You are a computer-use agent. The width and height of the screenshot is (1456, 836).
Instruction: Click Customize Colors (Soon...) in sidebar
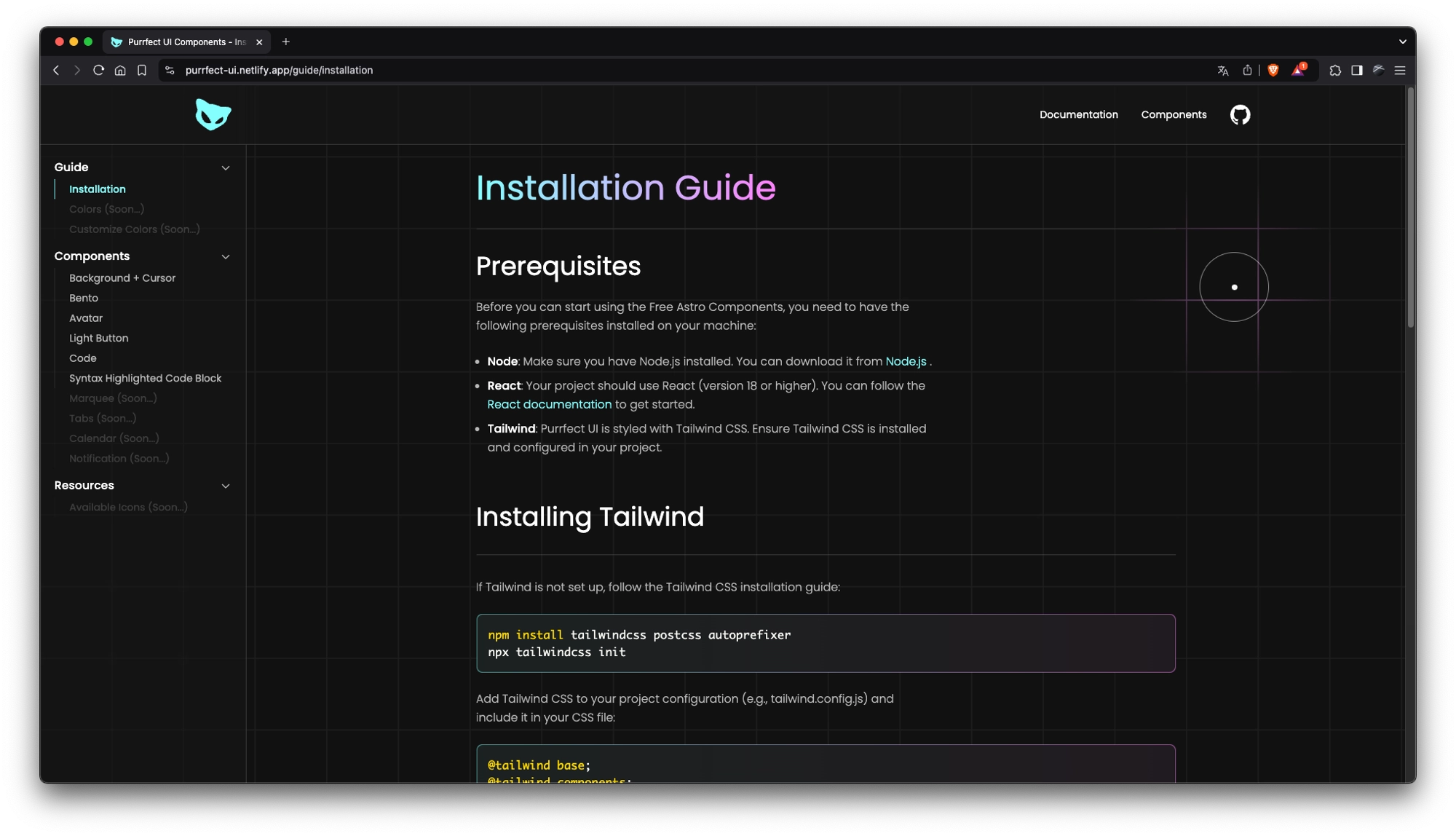(x=135, y=229)
